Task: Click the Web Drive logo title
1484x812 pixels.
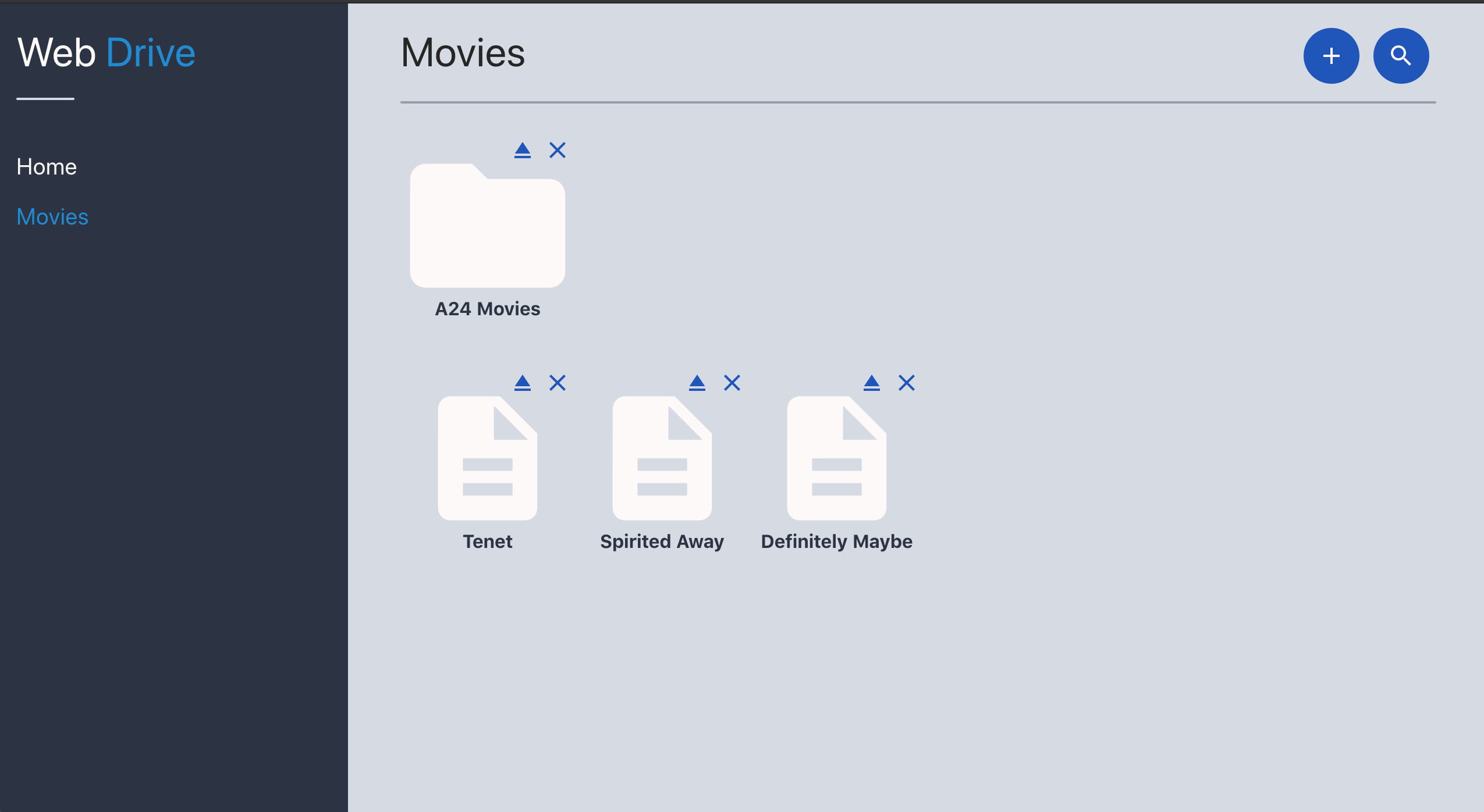Action: coord(106,52)
